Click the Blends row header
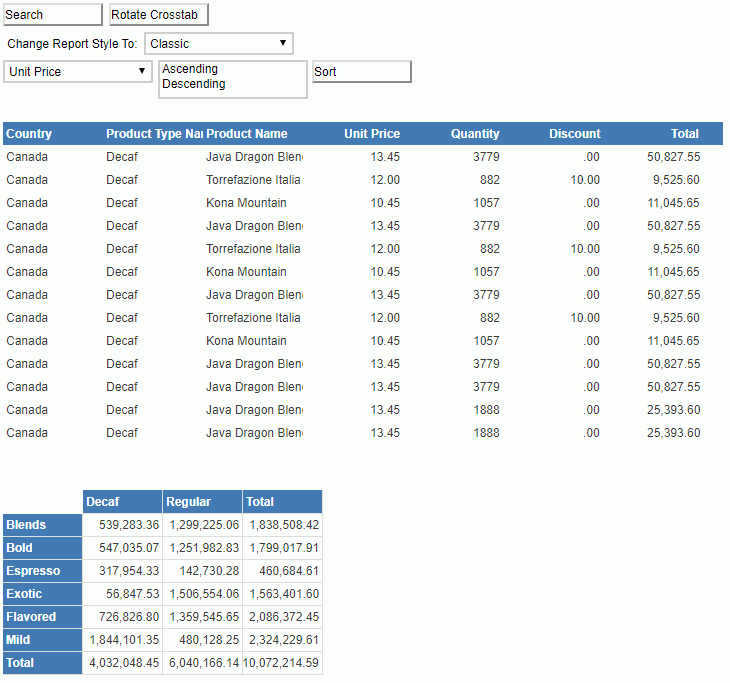 tap(43, 525)
